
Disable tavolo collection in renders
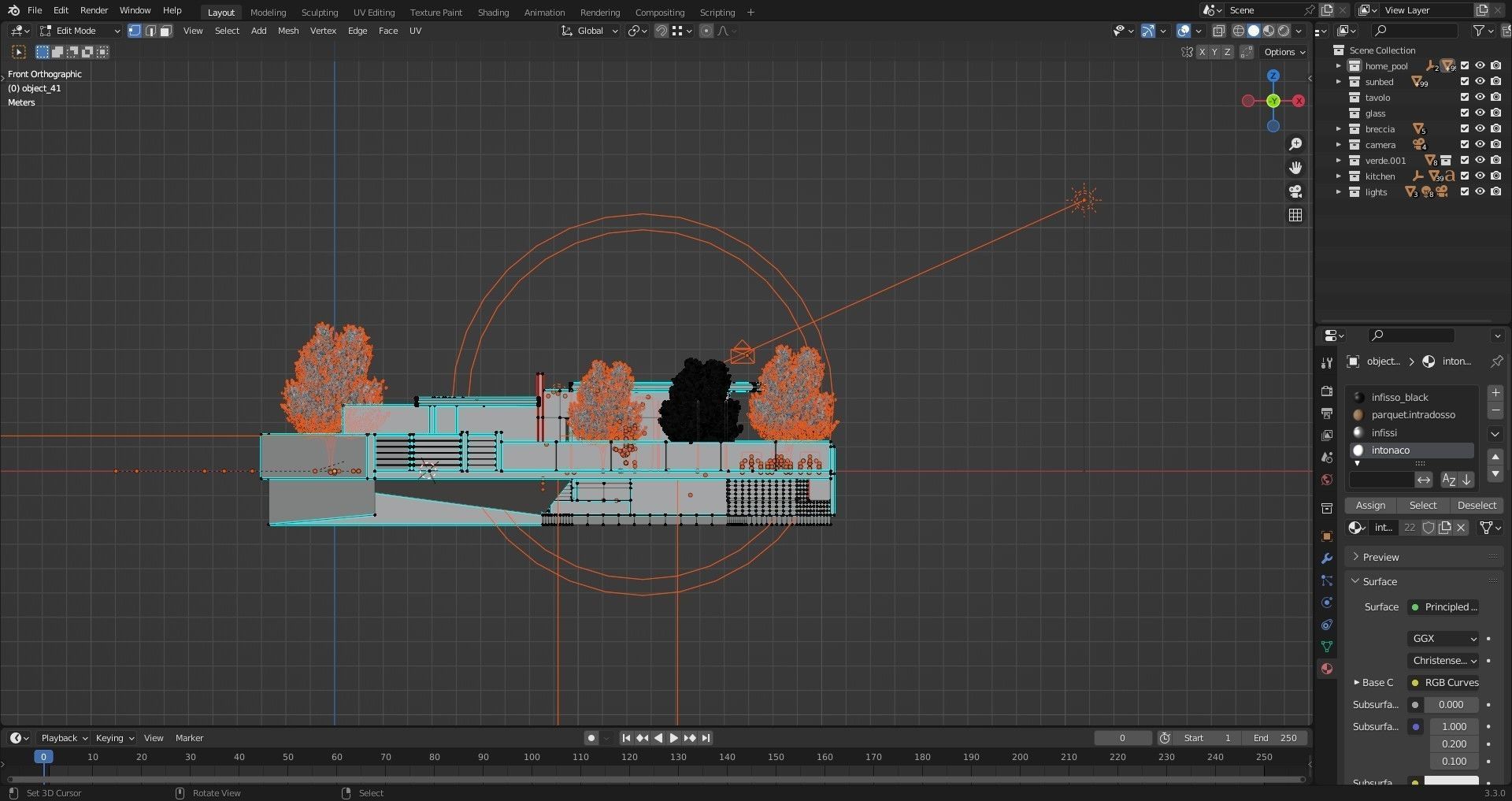(x=1495, y=98)
